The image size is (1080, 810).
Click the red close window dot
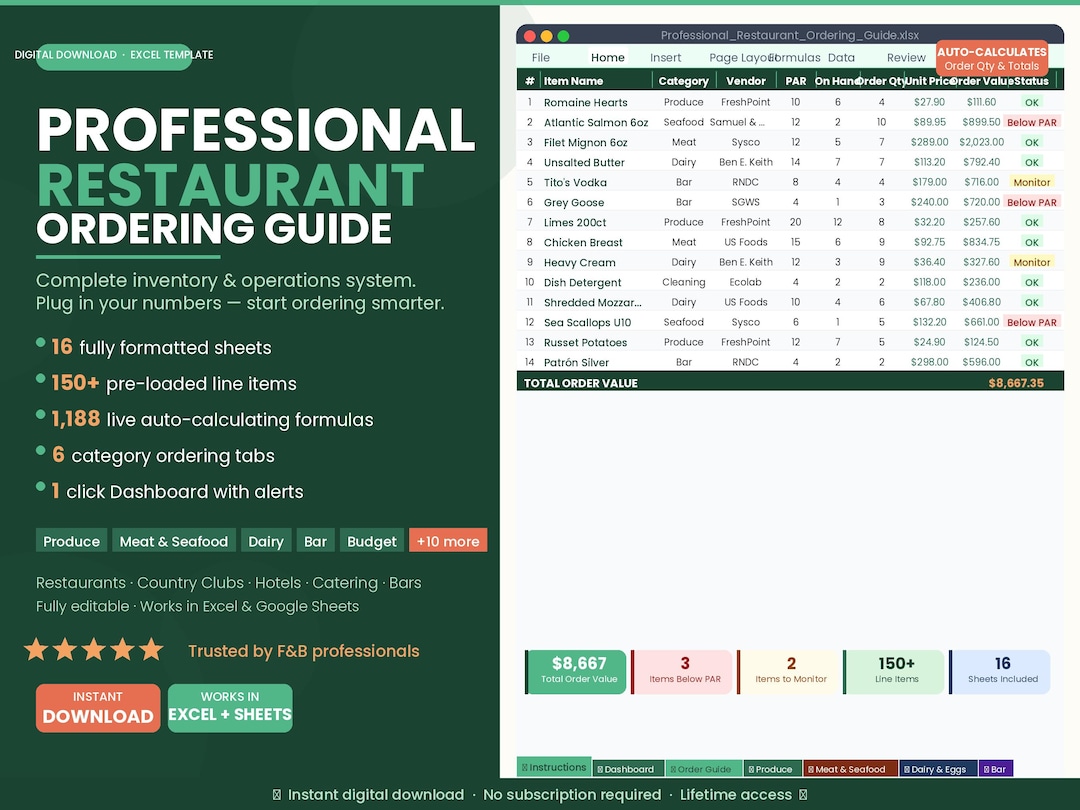(x=530, y=36)
